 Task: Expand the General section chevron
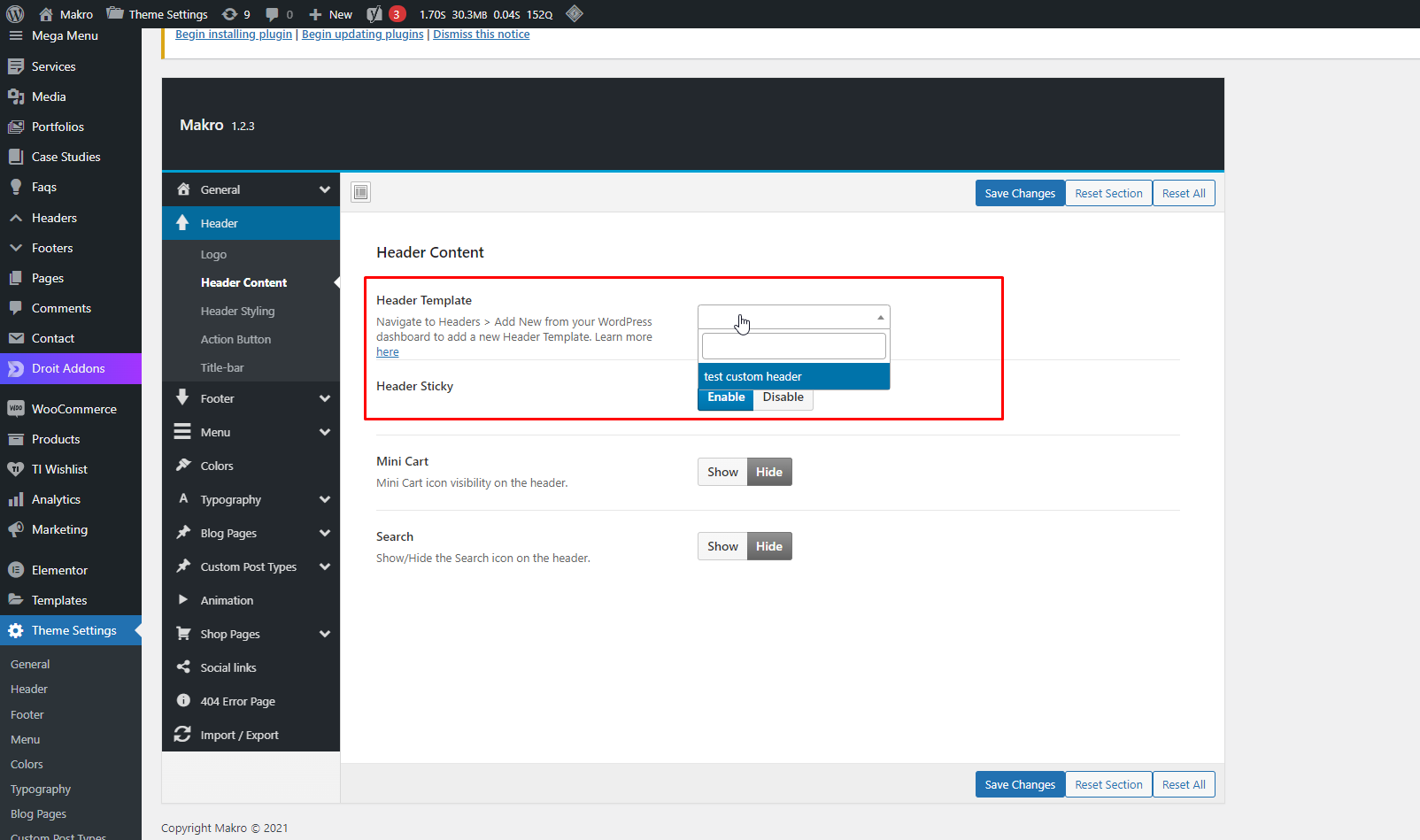pos(325,189)
